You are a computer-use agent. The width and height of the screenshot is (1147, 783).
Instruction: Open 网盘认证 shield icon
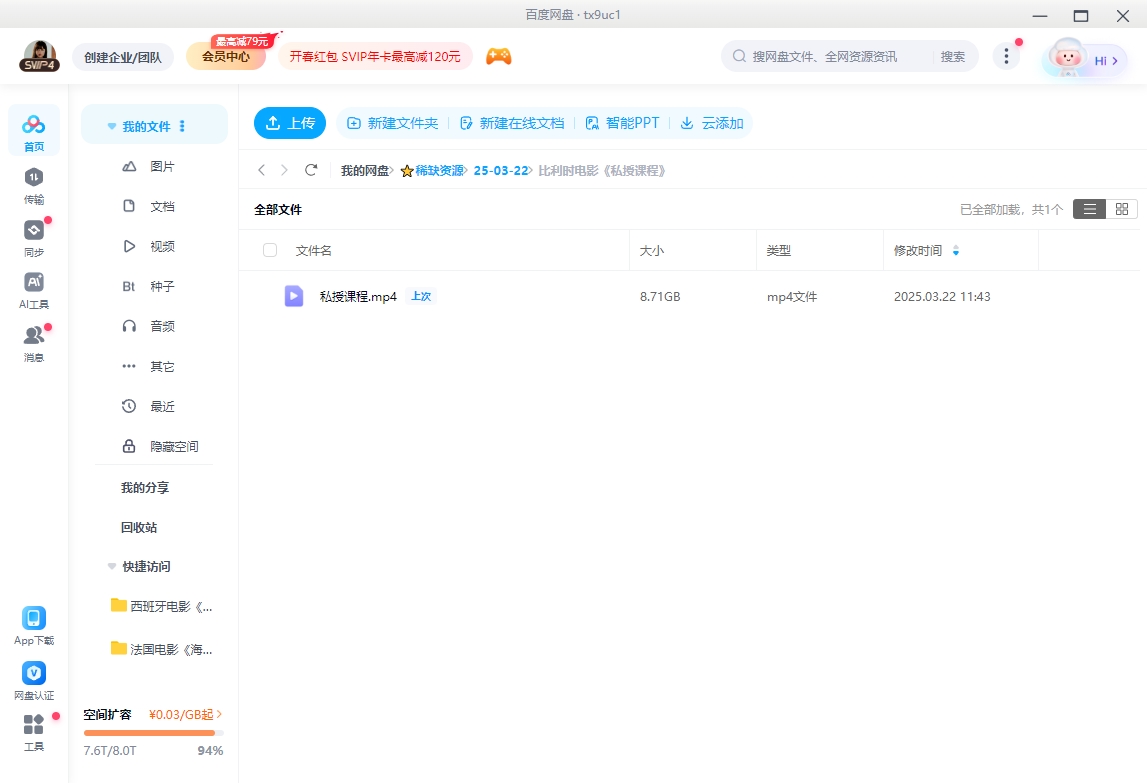34,673
